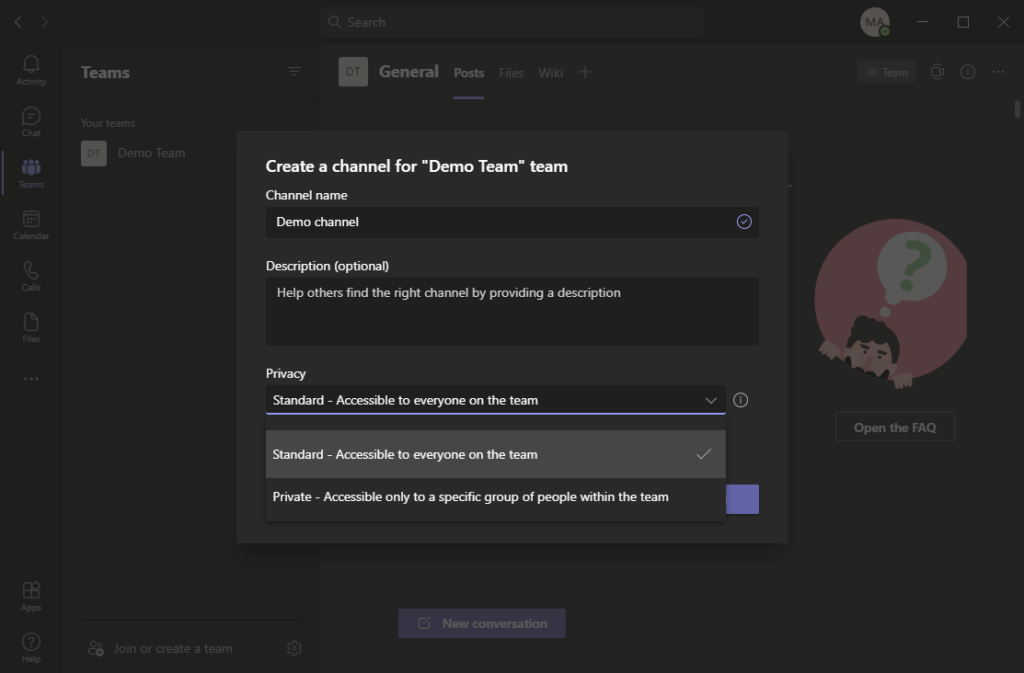Start a New conversation
The image size is (1024, 673).
pyautogui.click(x=482, y=623)
